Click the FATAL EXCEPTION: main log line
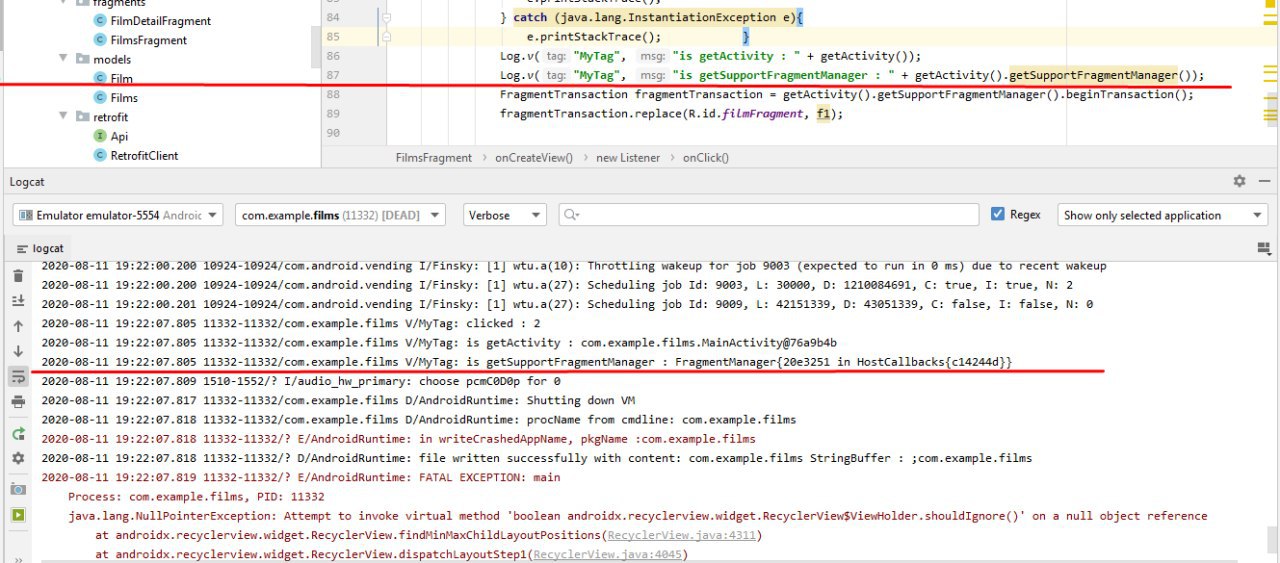The image size is (1280, 563). tap(301, 477)
